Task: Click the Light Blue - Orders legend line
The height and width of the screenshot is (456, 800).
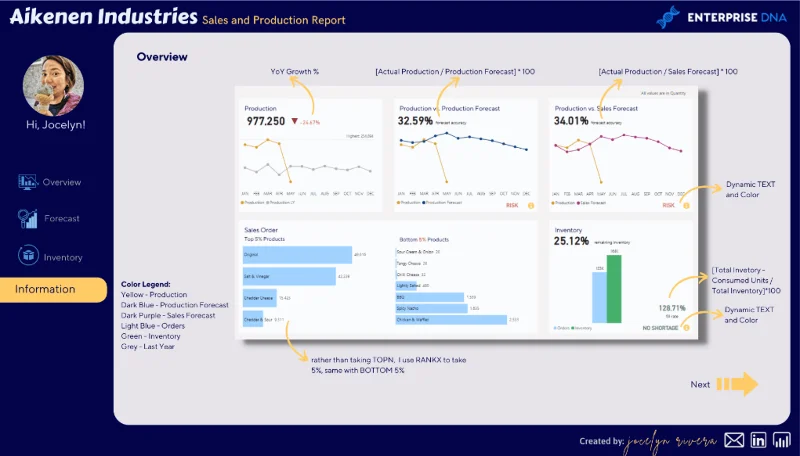Action: [153, 326]
